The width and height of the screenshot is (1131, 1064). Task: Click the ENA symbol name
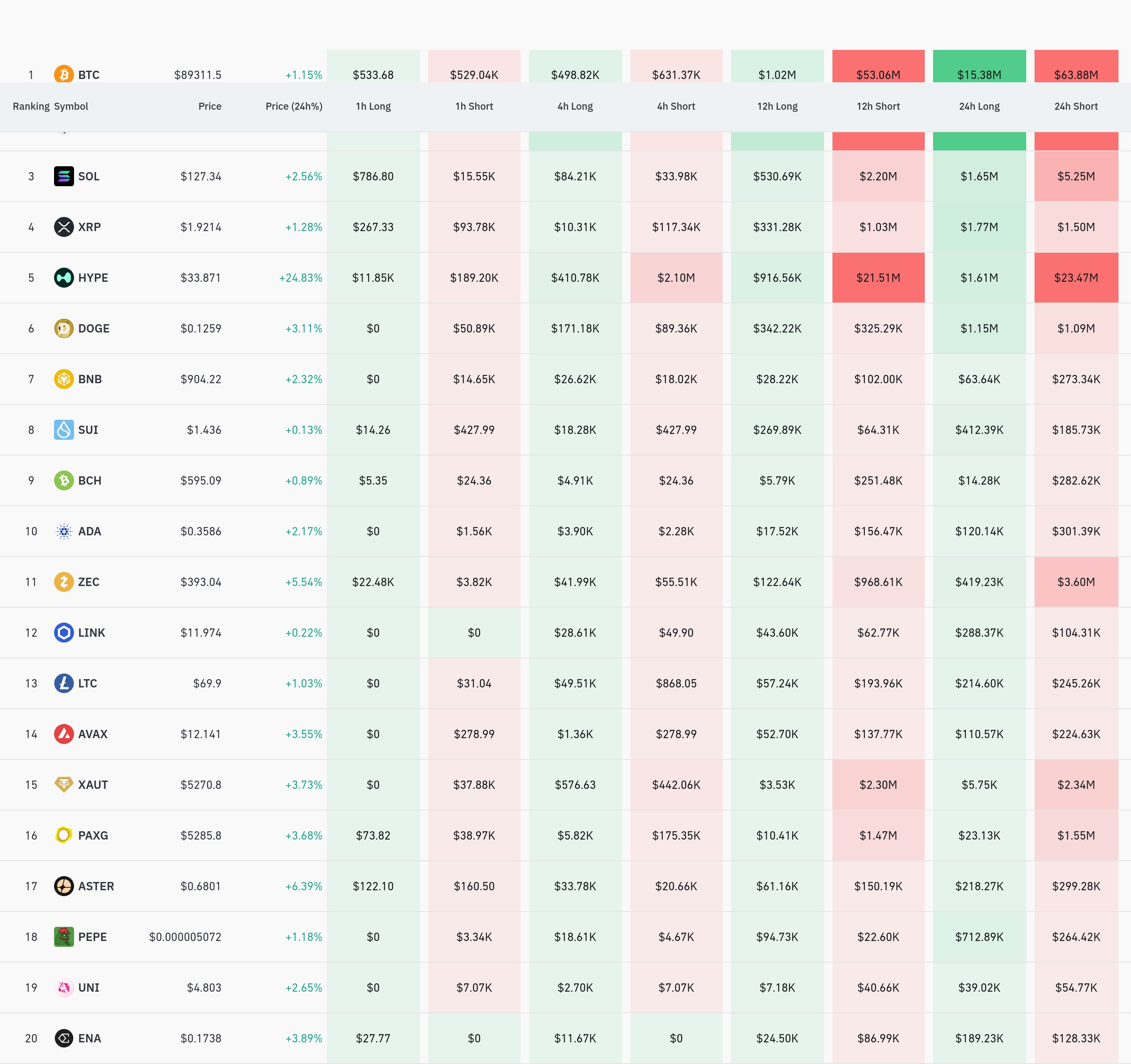pos(89,1038)
